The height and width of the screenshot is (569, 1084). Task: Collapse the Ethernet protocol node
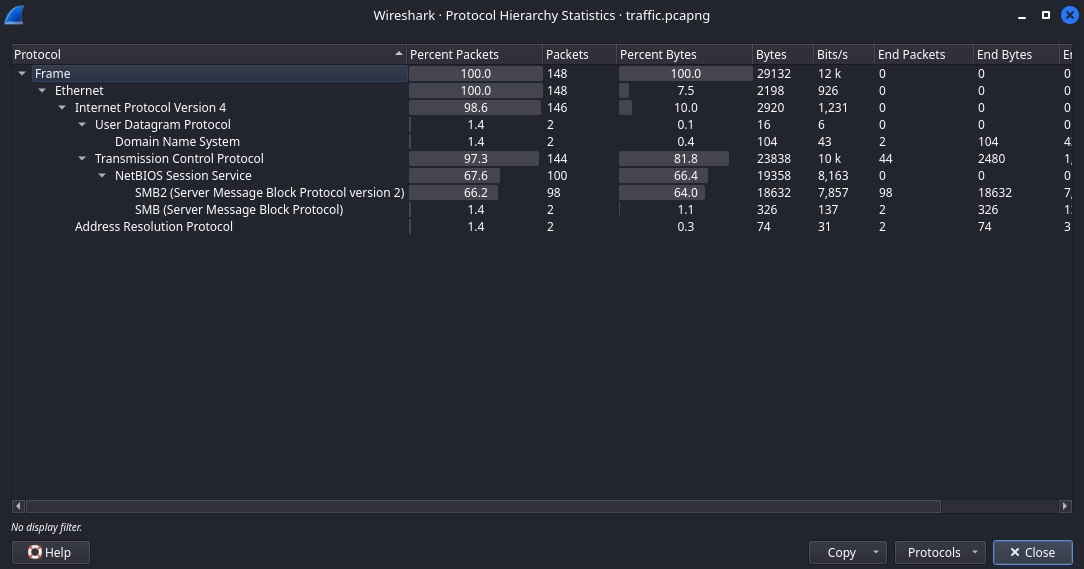(x=42, y=91)
